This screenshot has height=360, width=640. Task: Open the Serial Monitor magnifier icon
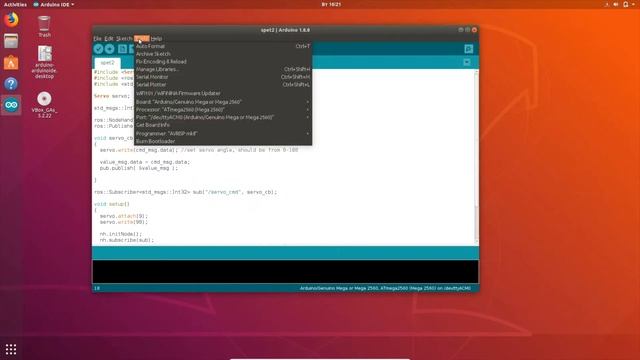pos(469,49)
